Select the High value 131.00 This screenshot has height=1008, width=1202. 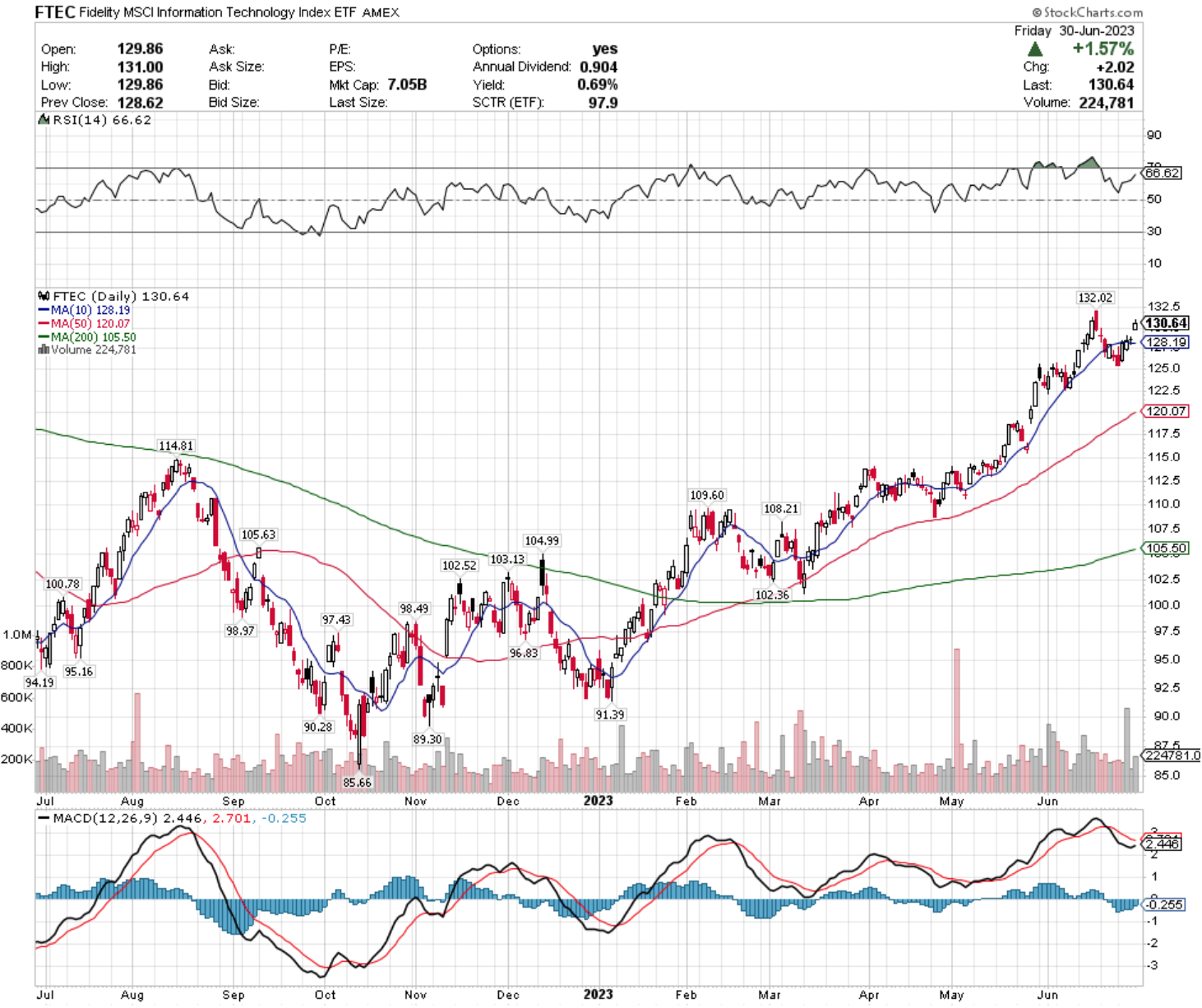[x=140, y=67]
